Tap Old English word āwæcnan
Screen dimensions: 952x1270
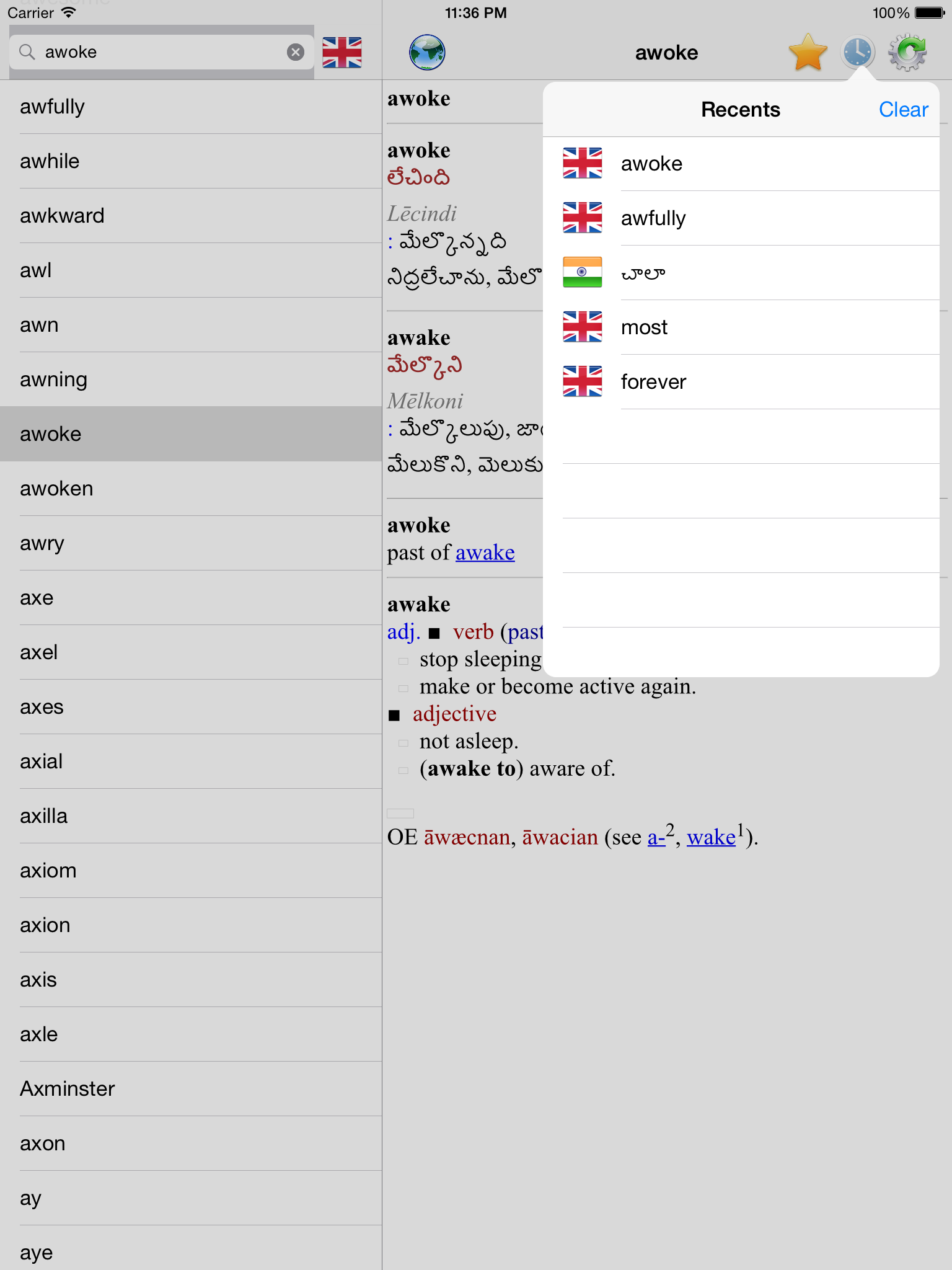tap(467, 837)
